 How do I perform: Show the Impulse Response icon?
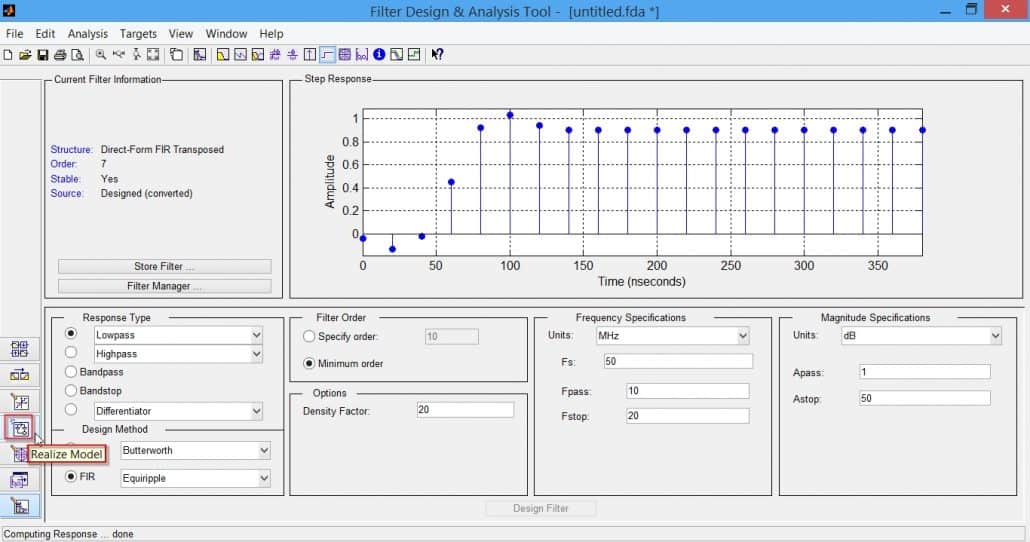[309, 55]
